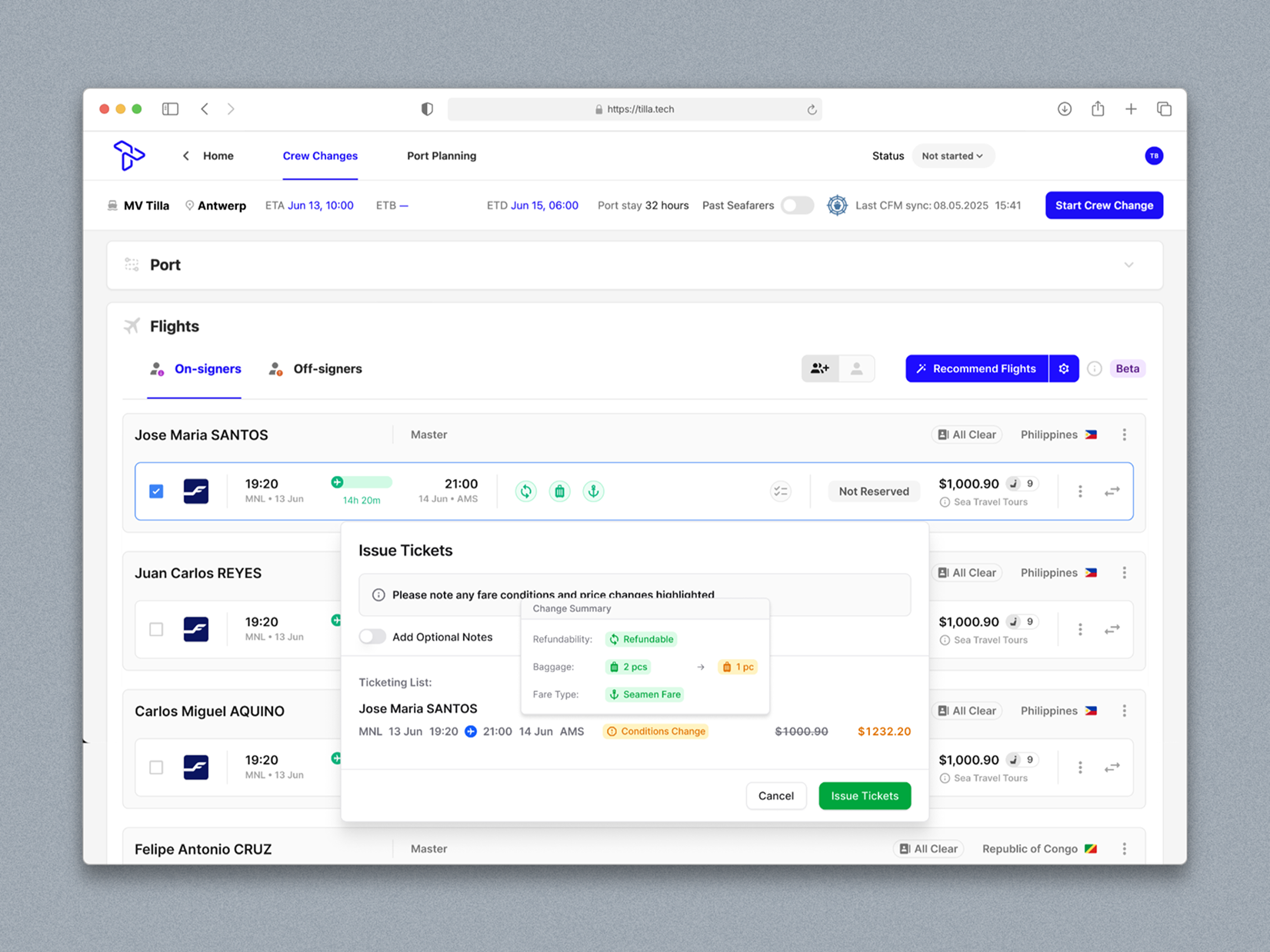Open the Port Planning tab
The width and height of the screenshot is (1270, 952).
tap(442, 155)
